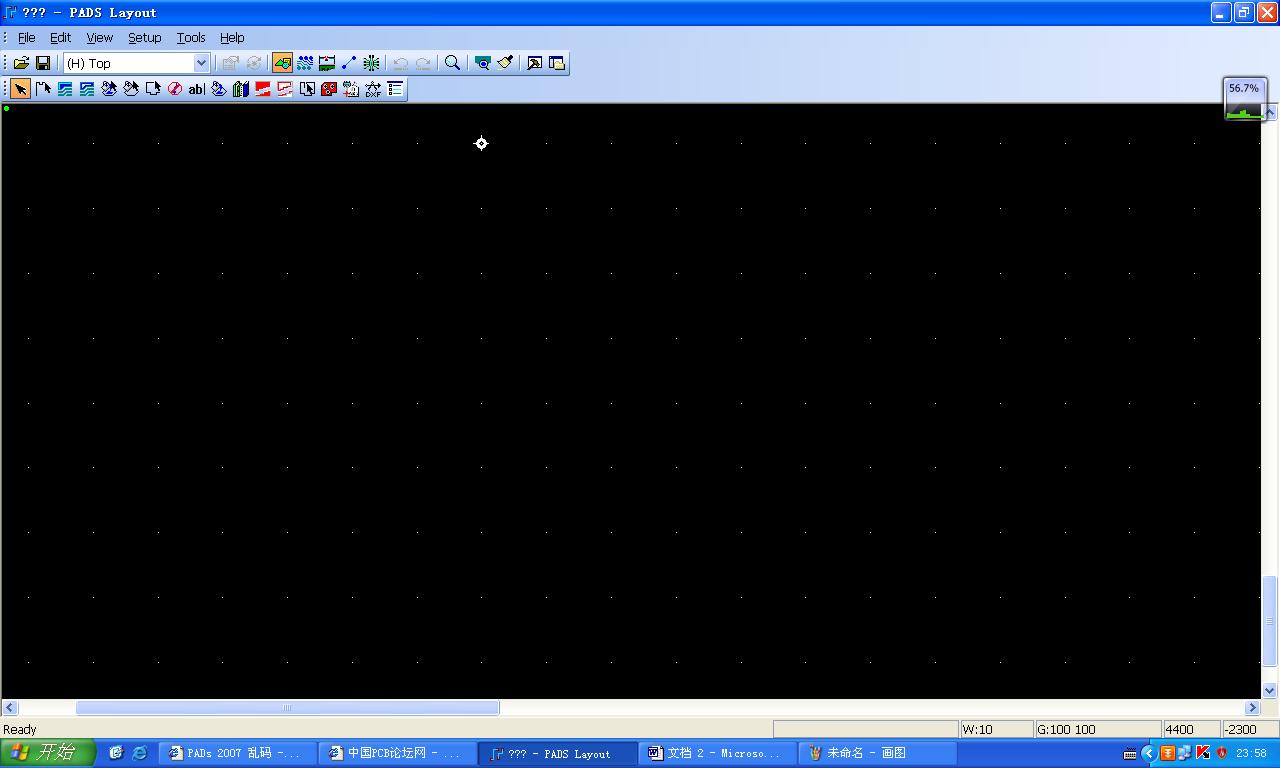Open the View menu
The width and height of the screenshot is (1280, 768).
coord(100,37)
